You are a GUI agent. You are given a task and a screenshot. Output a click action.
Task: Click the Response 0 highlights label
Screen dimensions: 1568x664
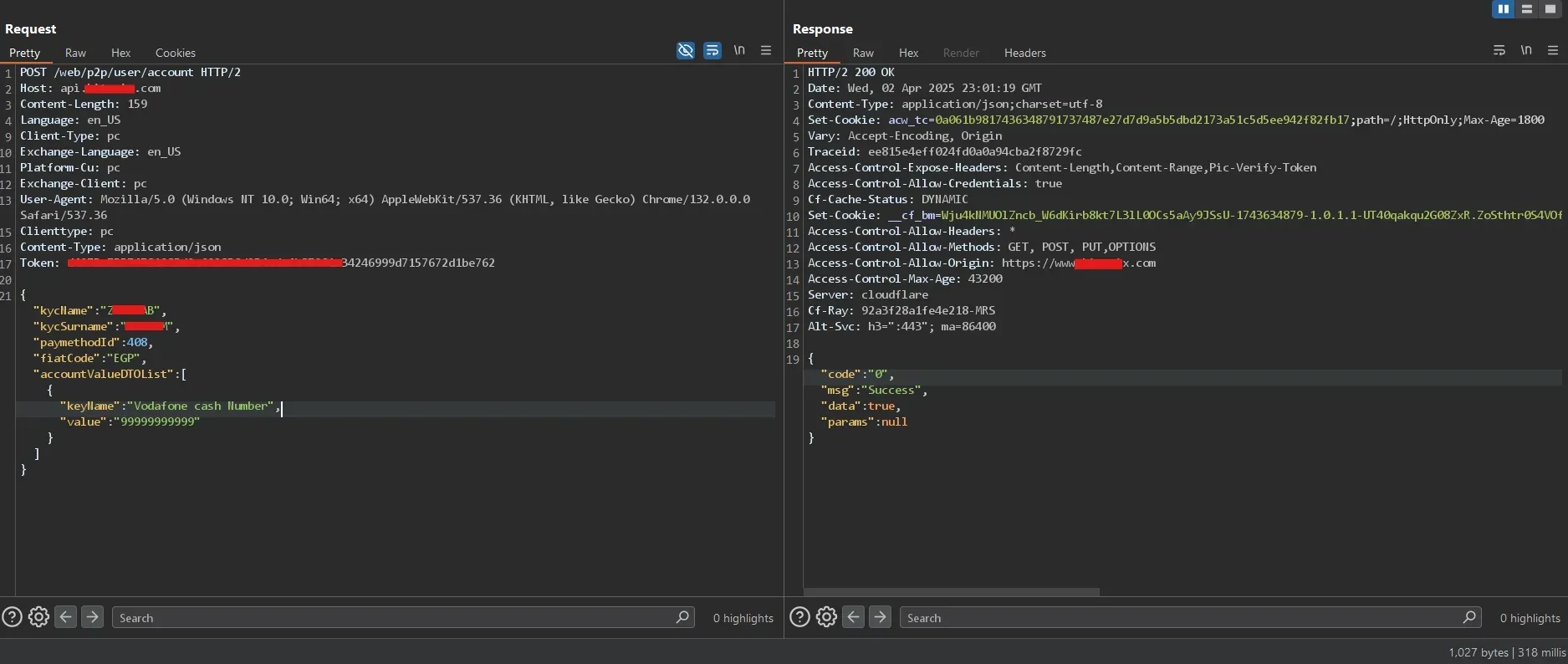pyautogui.click(x=1530, y=618)
